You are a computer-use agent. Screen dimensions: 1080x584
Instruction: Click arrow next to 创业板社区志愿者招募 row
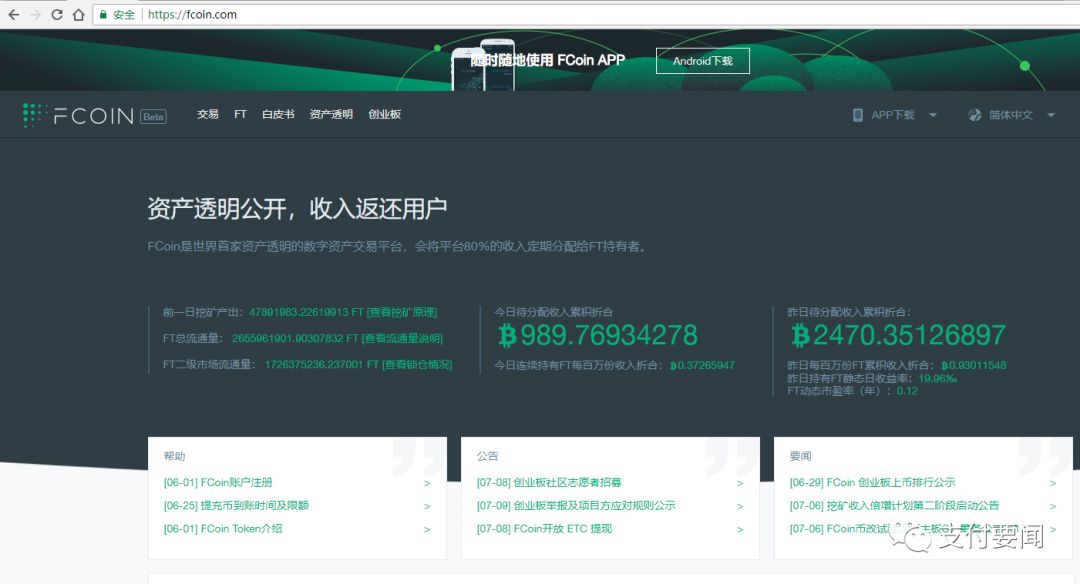click(740, 483)
